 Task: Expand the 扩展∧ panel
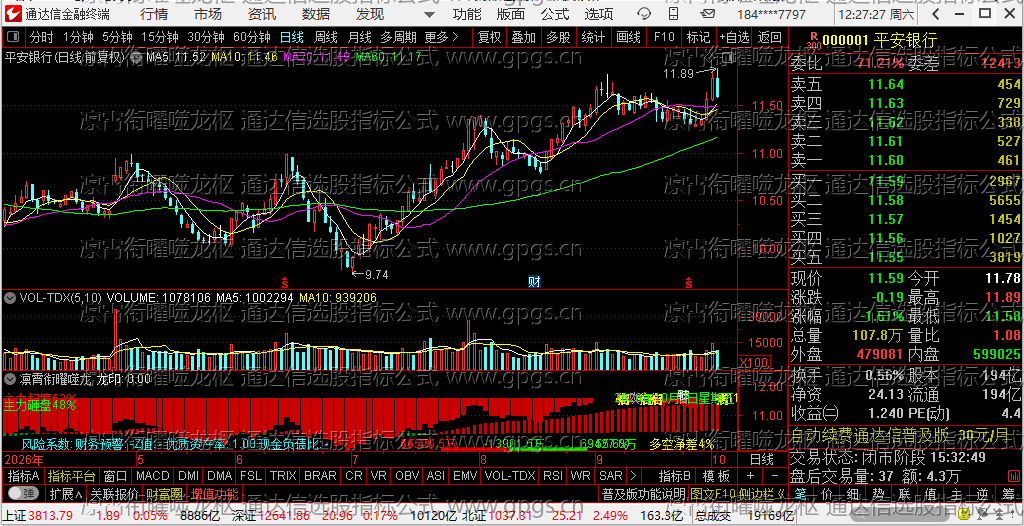(67, 493)
